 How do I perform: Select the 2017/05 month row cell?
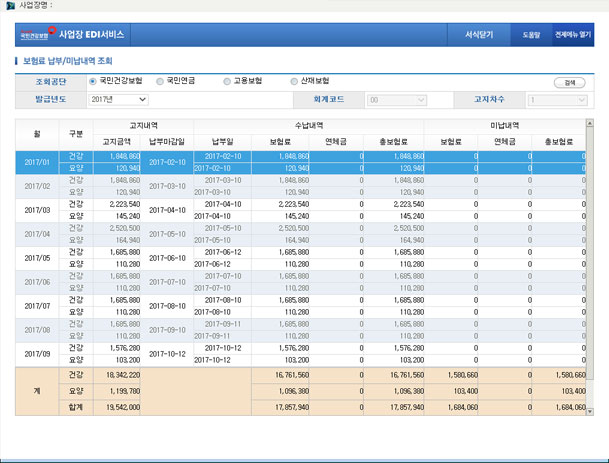coord(37,258)
